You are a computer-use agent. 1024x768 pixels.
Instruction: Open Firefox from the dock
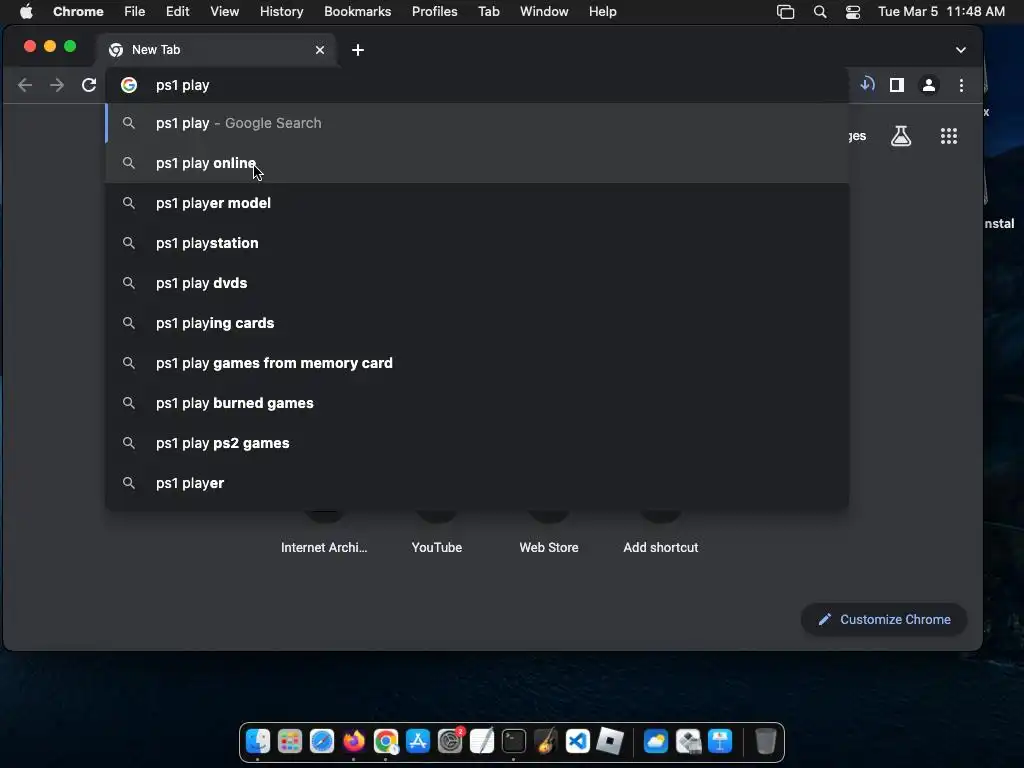[354, 741]
